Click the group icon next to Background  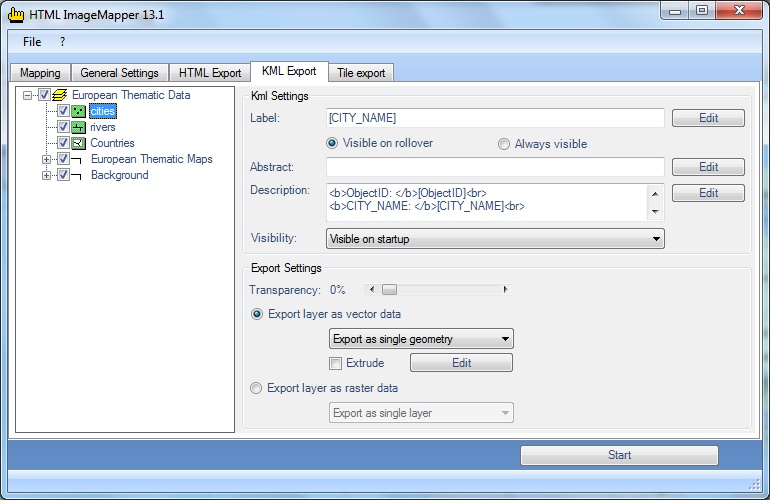pyautogui.click(x=77, y=175)
